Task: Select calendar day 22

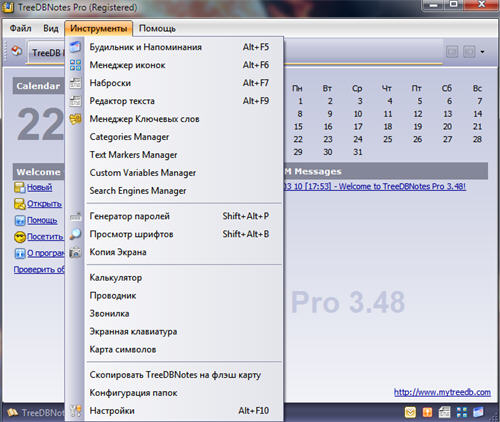Action: 298,139
